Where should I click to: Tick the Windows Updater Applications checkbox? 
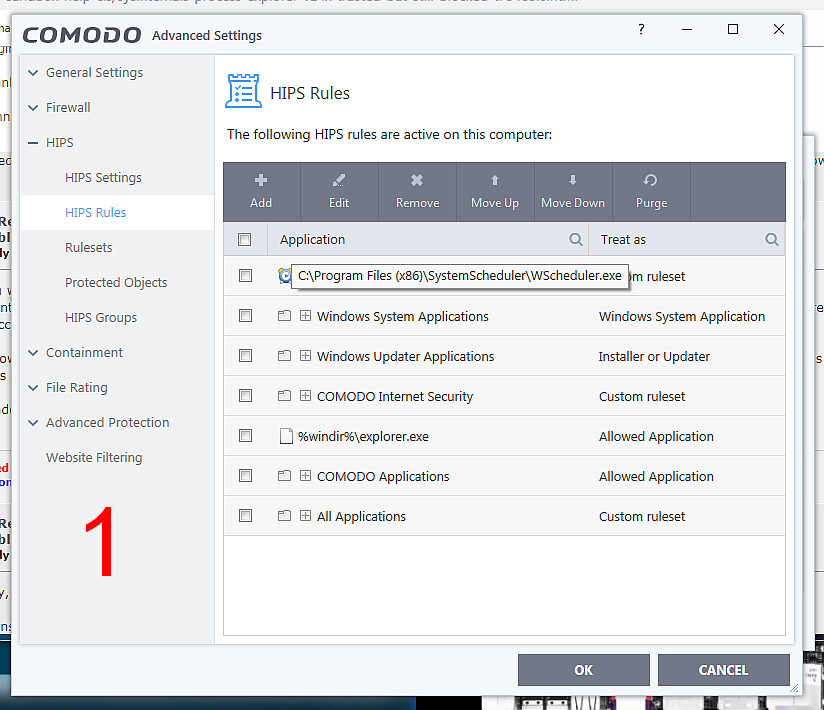245,356
